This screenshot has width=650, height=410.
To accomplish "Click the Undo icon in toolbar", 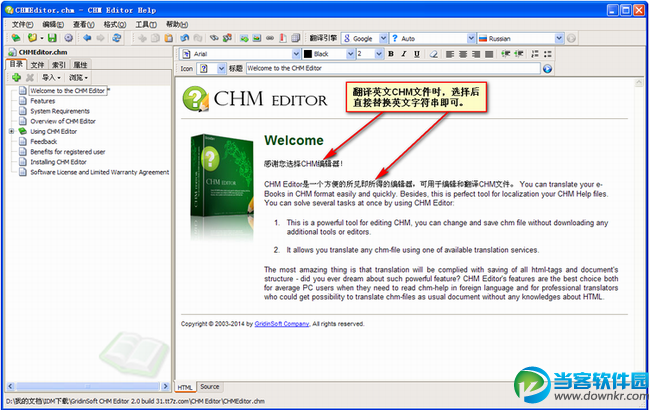I will pos(185,38).
